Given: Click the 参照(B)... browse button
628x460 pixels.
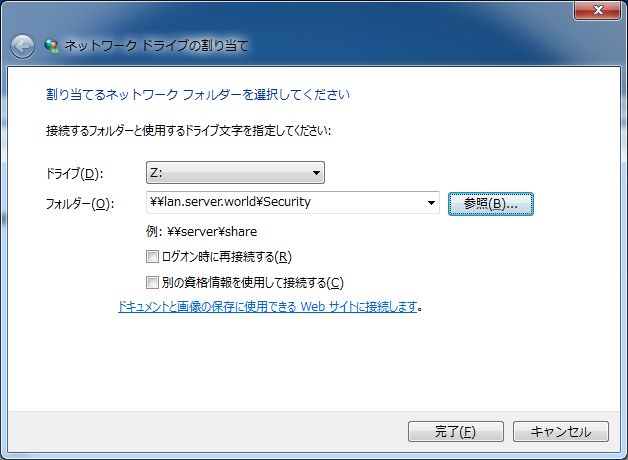Looking at the screenshot, I should click(490, 204).
